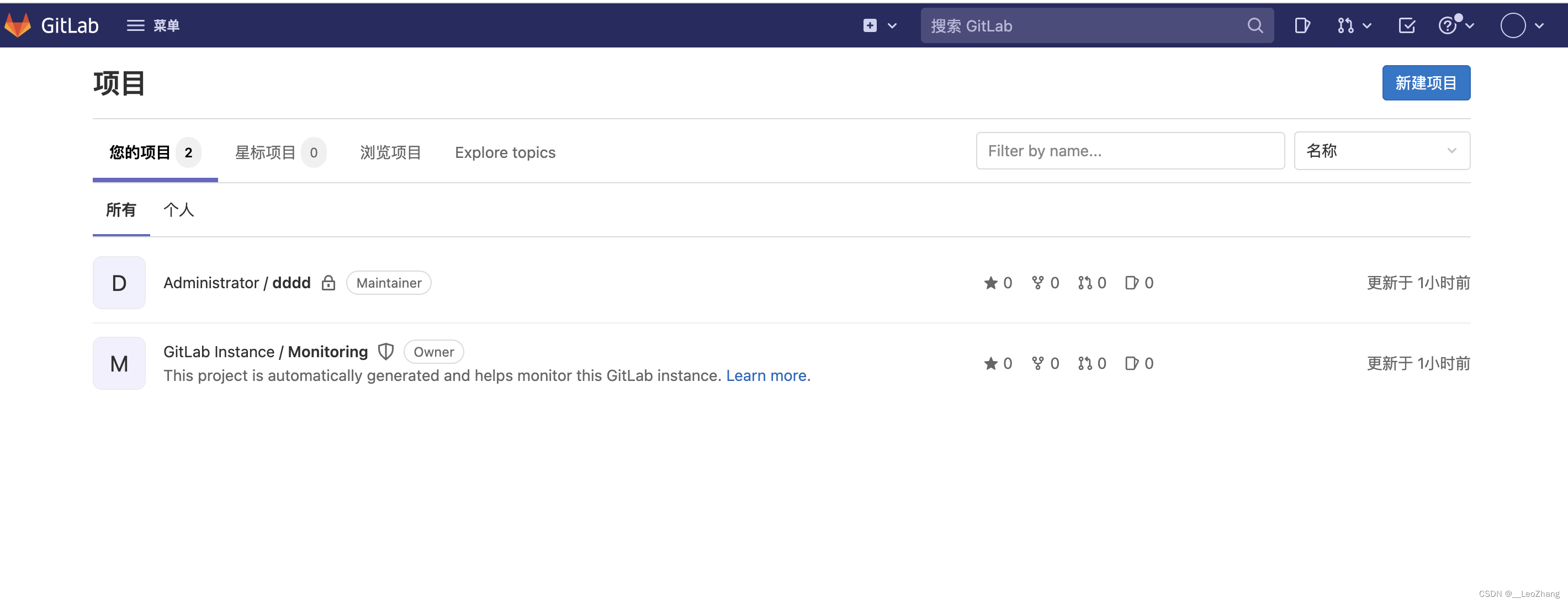Switch to the 您的项目 tab

click(155, 152)
